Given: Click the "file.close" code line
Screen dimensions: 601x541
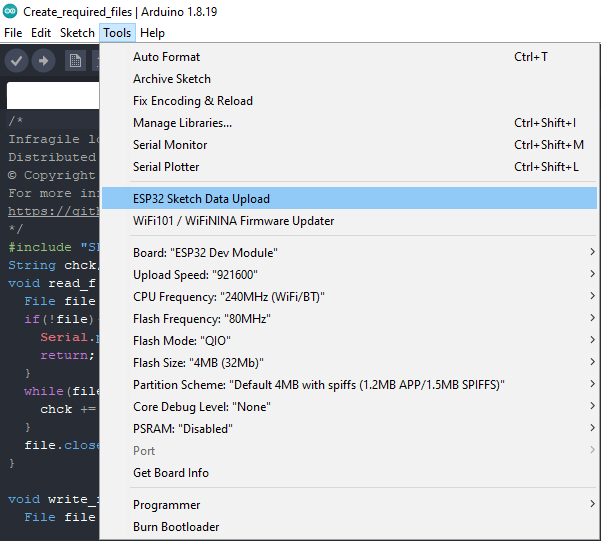Looking at the screenshot, I should [62, 445].
